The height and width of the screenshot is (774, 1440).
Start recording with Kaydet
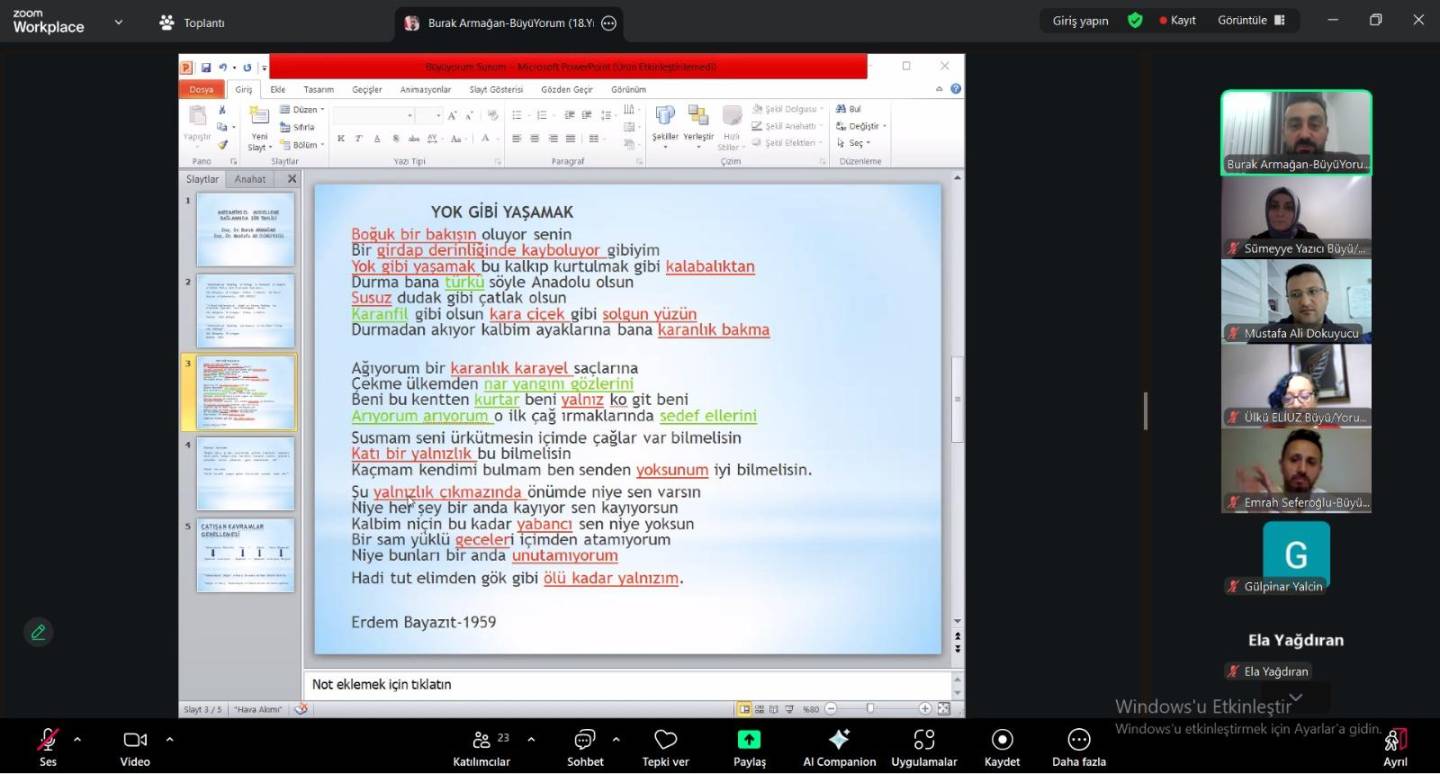coord(1001,745)
